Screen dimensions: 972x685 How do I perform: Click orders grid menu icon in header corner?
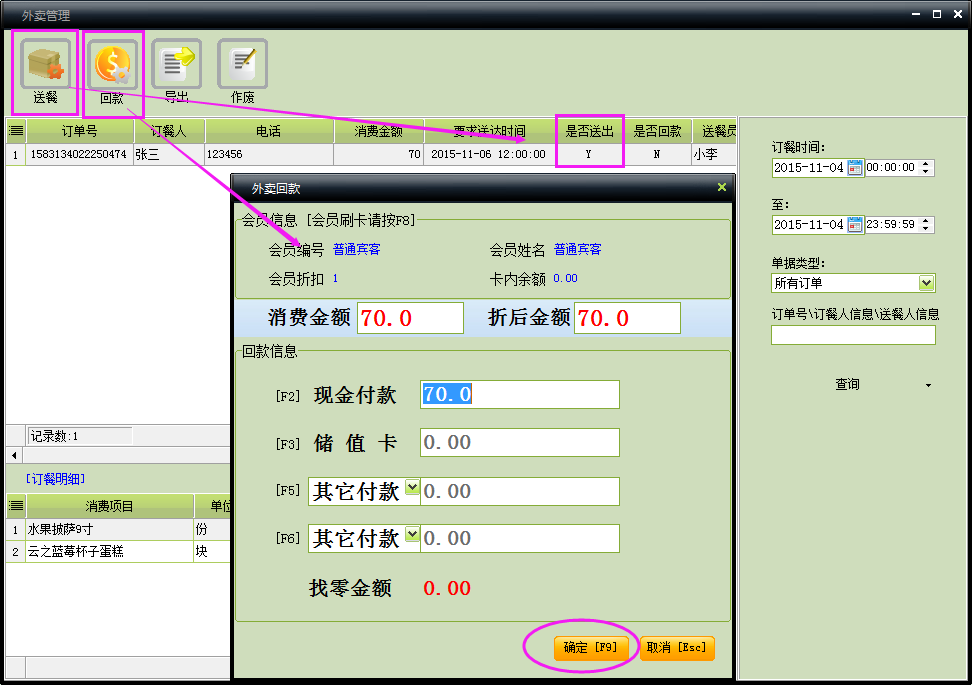16,131
